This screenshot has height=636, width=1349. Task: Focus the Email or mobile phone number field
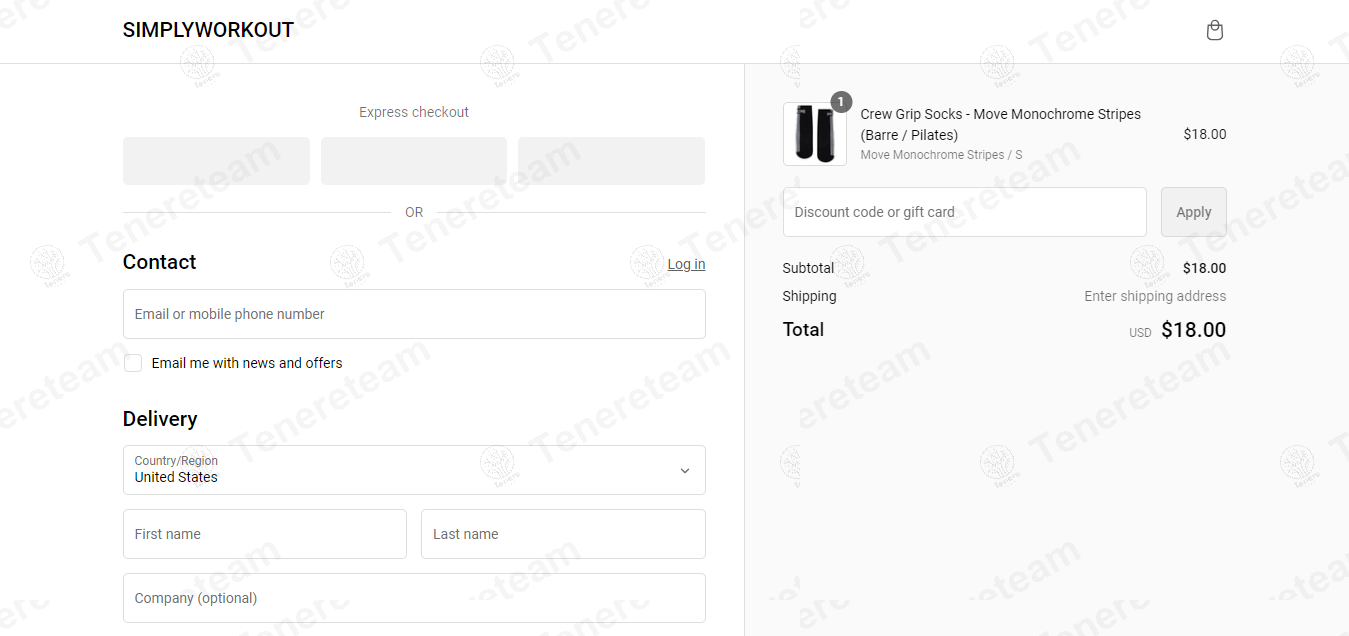coord(414,314)
